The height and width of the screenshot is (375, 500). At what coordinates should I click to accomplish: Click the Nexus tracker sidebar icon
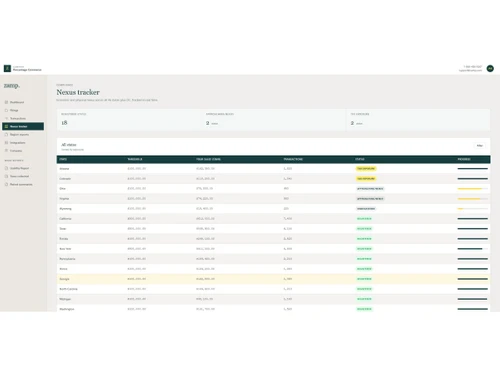[x=6, y=126]
